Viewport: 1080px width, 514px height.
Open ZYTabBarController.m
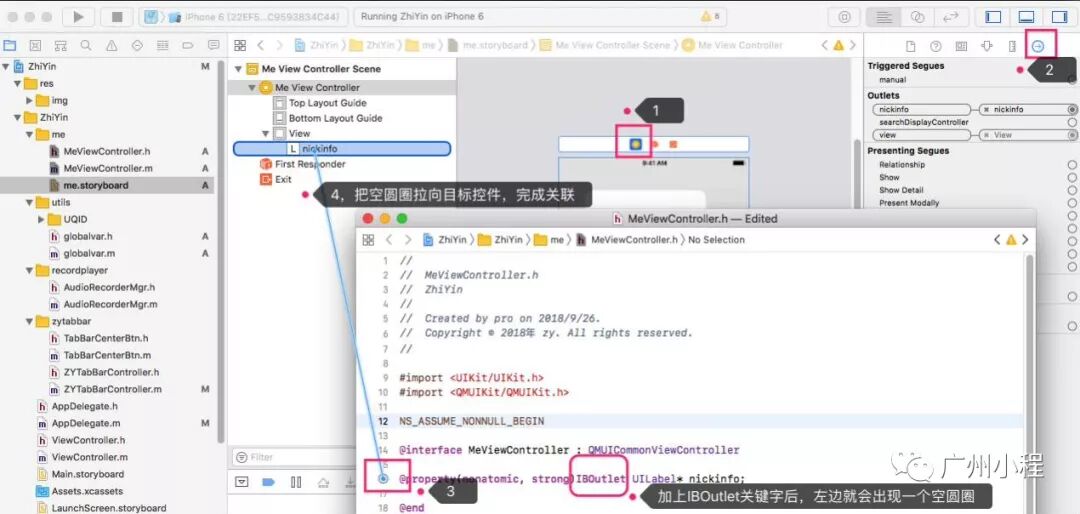pos(112,389)
